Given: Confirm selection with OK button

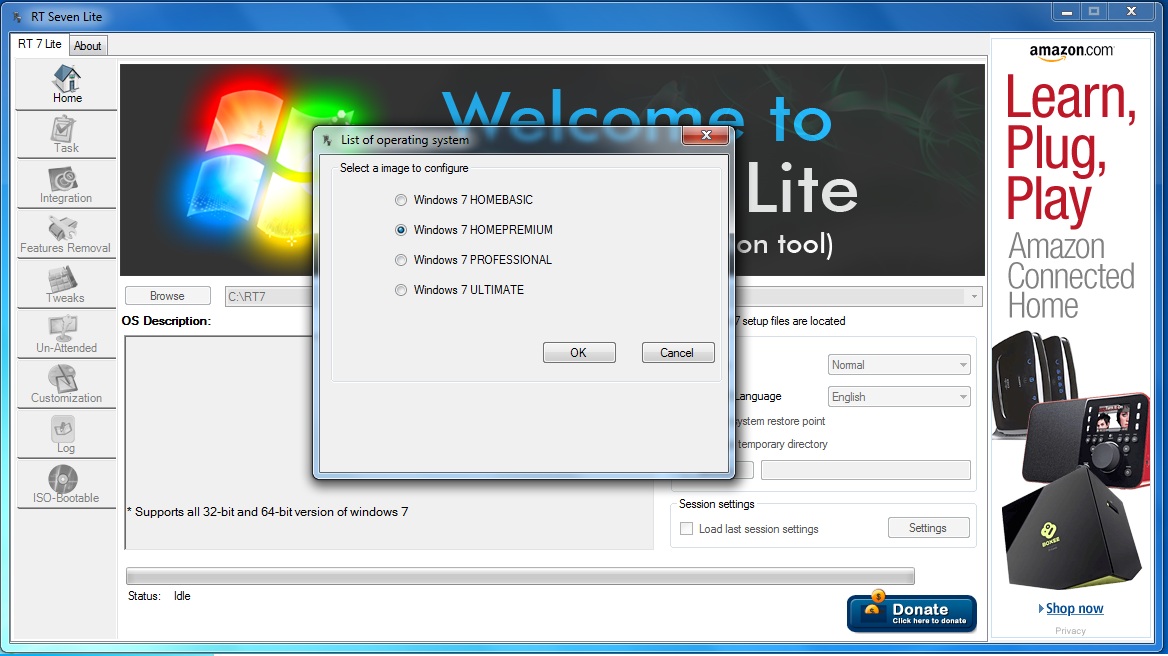Looking at the screenshot, I should [579, 353].
